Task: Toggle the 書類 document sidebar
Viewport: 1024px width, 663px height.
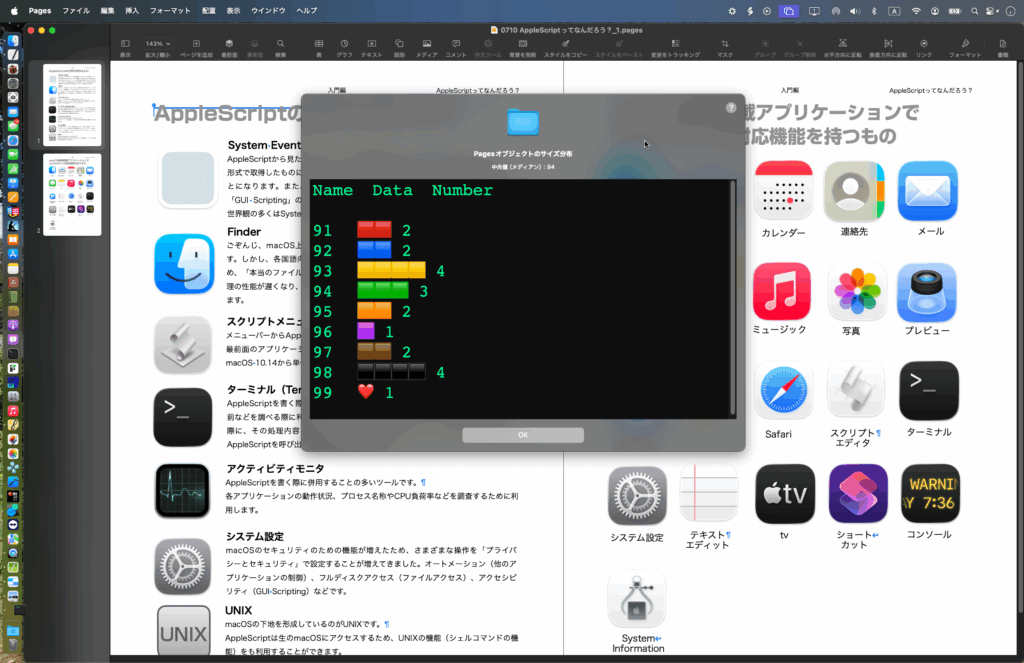Action: (1003, 46)
